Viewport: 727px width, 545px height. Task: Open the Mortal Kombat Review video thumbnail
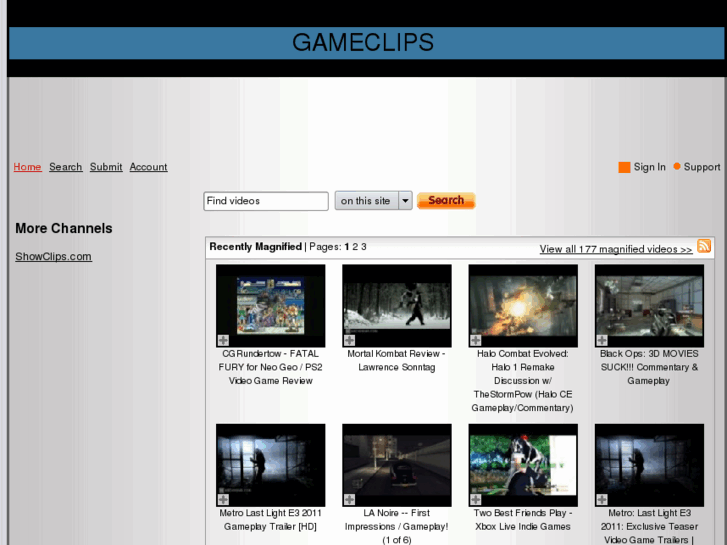pyautogui.click(x=397, y=306)
